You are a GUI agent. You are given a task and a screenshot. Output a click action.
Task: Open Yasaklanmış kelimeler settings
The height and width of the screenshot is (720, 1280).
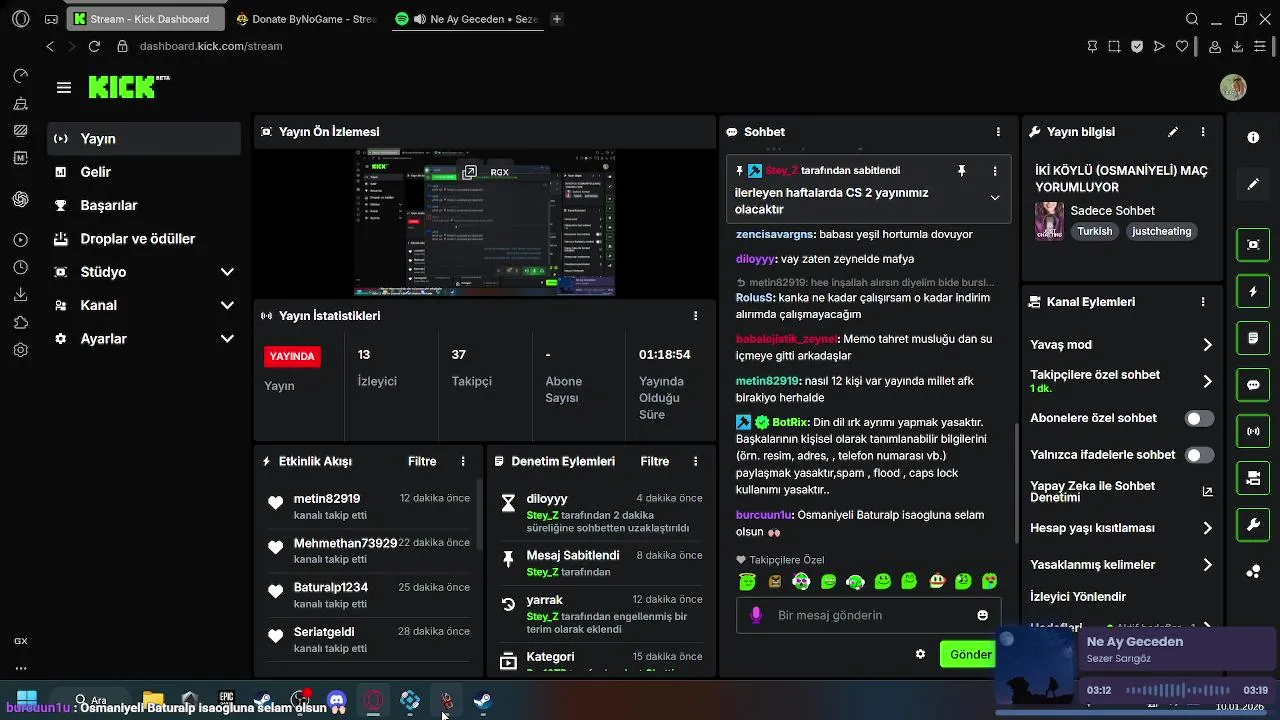tap(1121, 565)
